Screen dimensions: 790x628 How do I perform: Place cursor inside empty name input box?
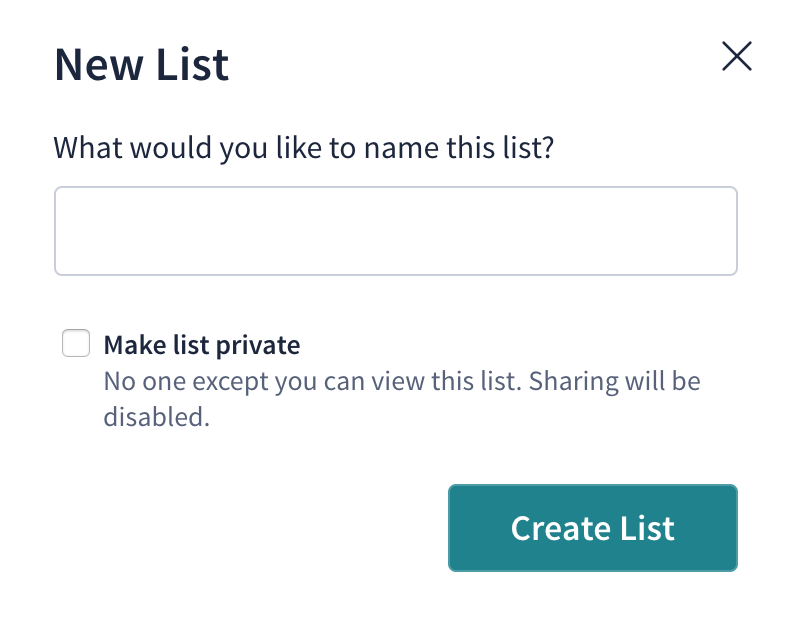coord(396,231)
